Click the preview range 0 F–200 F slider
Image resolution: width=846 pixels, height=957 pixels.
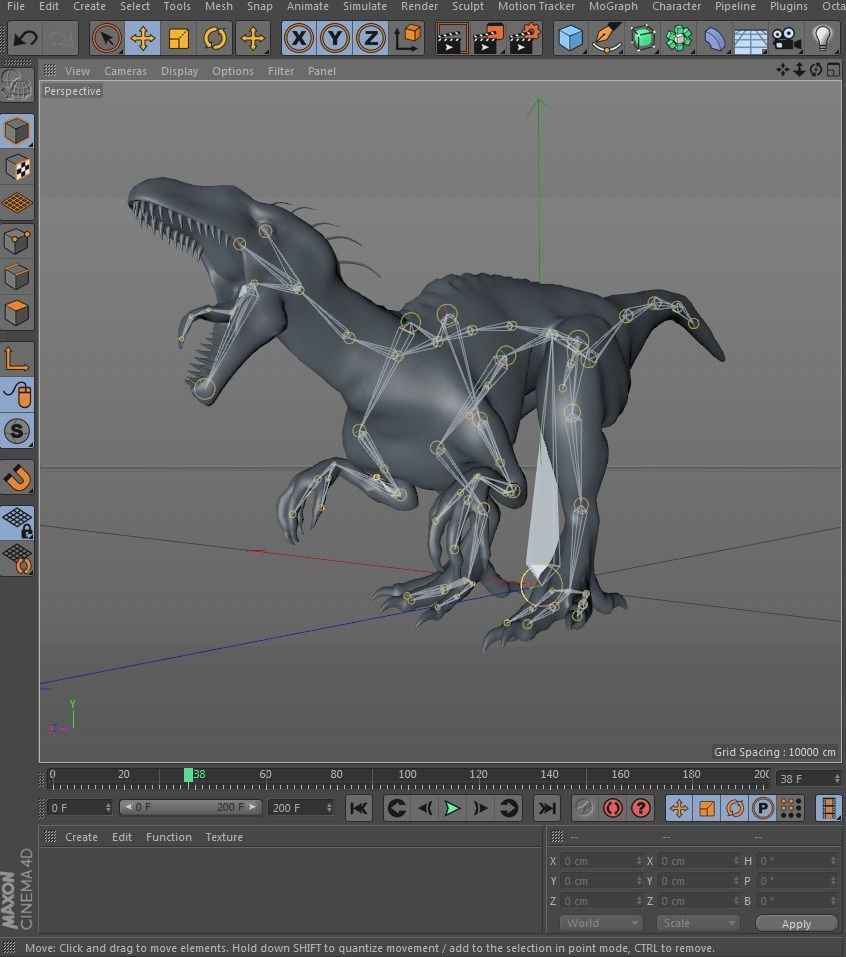(190, 807)
